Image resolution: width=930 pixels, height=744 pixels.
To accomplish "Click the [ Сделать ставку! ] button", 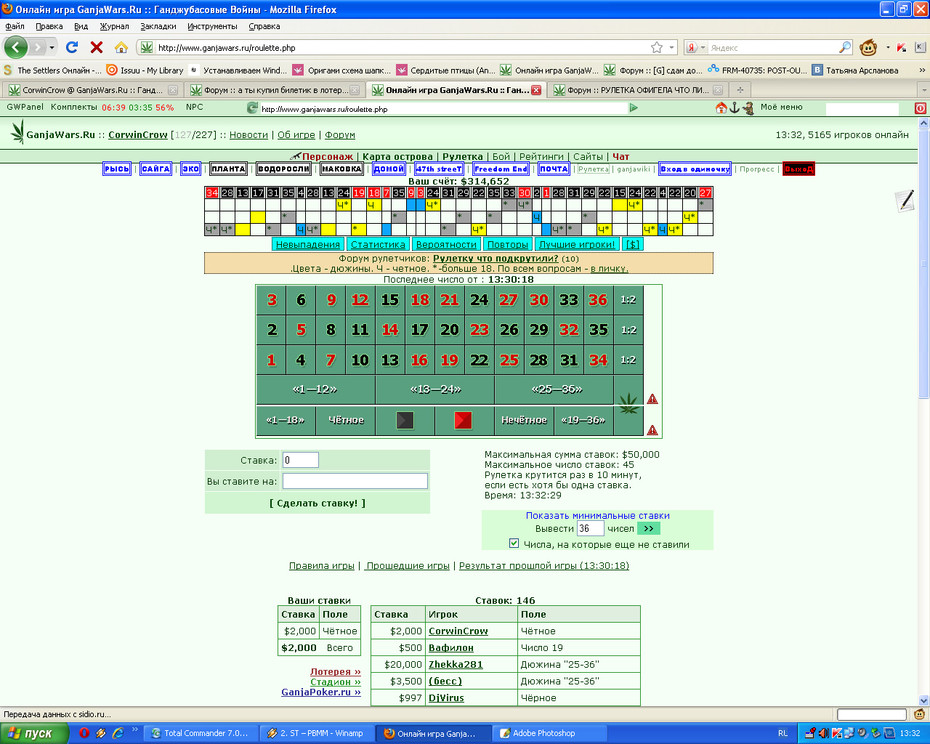I will tap(317, 503).
